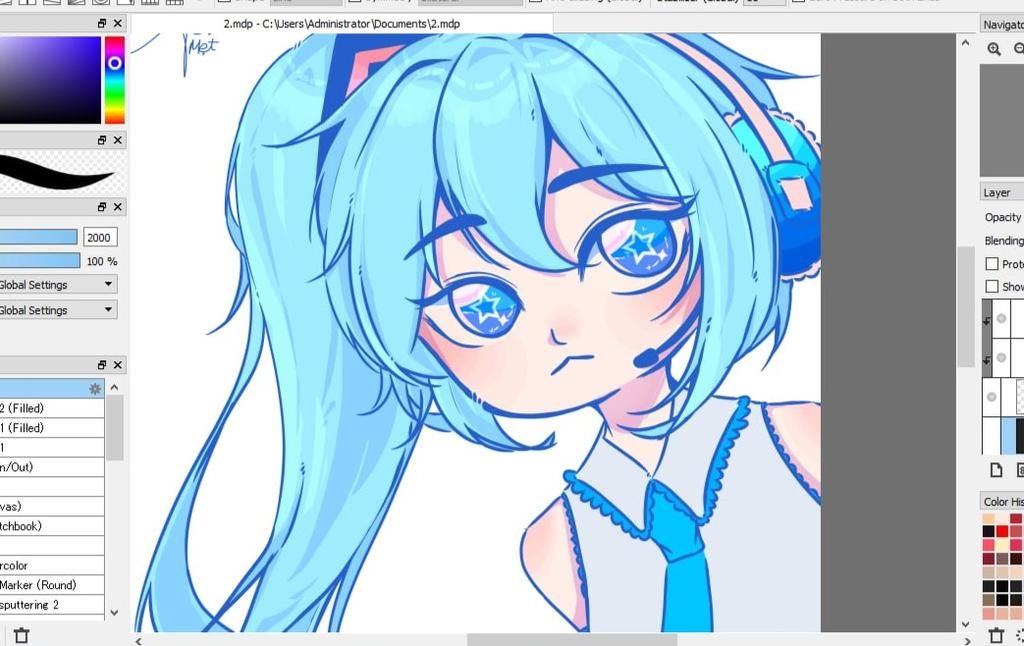Delete the selected brush with the trash icon

click(x=22, y=635)
